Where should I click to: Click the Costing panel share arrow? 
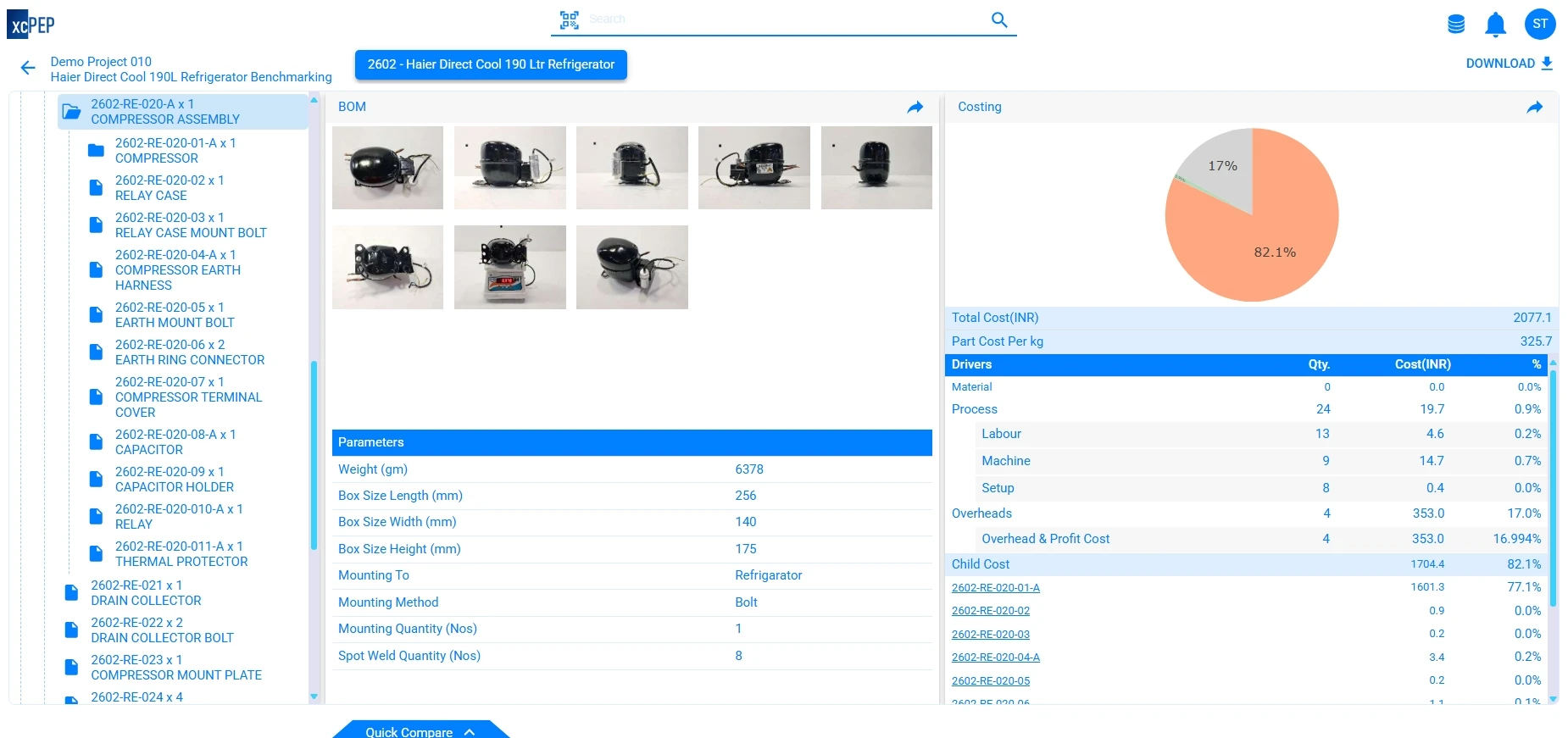[1534, 107]
